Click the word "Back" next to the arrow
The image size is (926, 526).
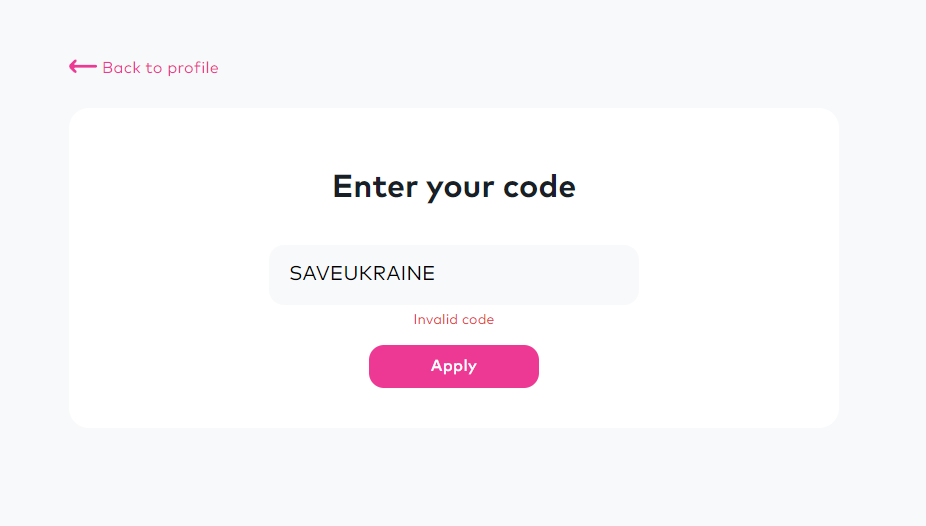point(121,68)
